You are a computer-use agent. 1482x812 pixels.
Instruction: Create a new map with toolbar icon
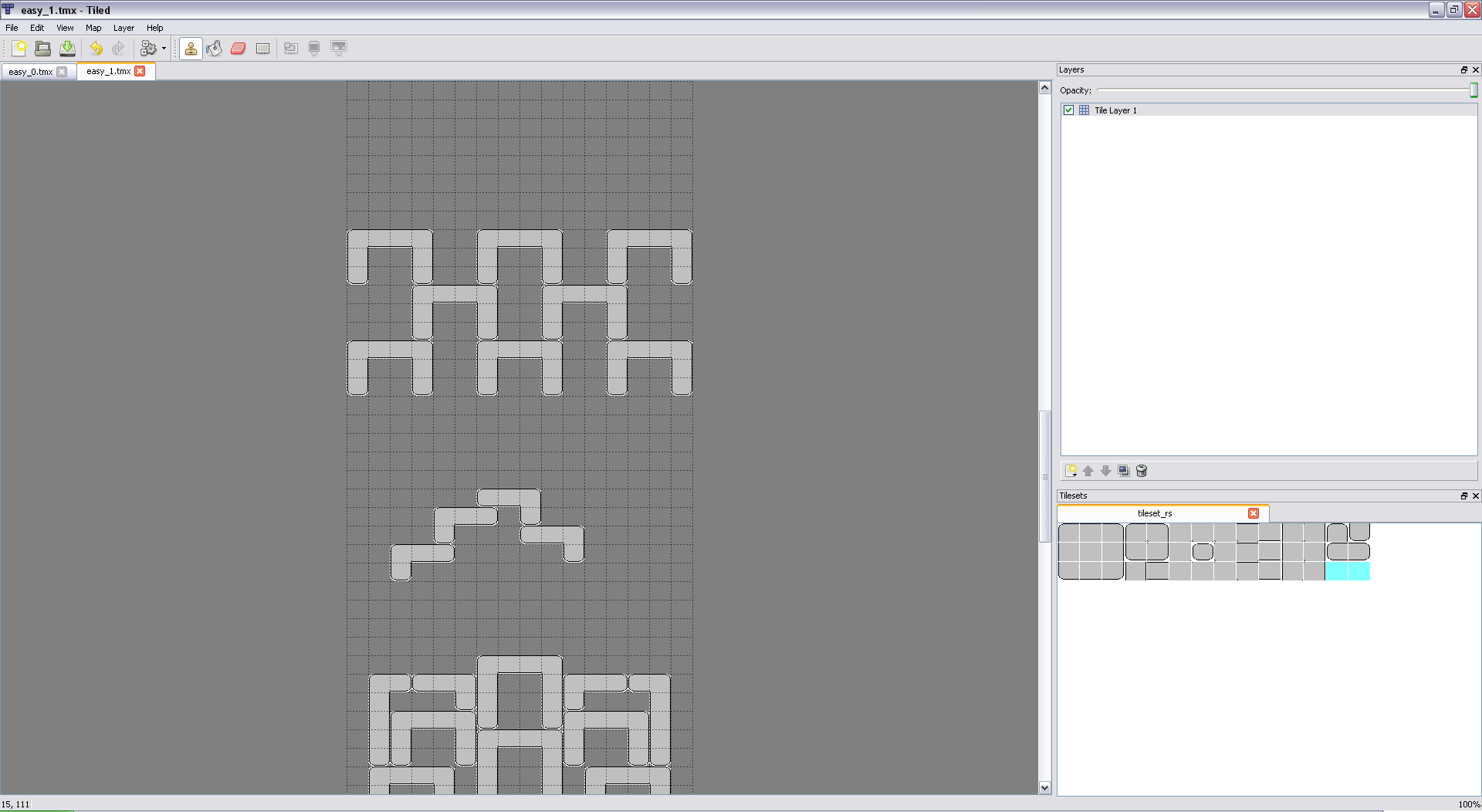coord(19,49)
